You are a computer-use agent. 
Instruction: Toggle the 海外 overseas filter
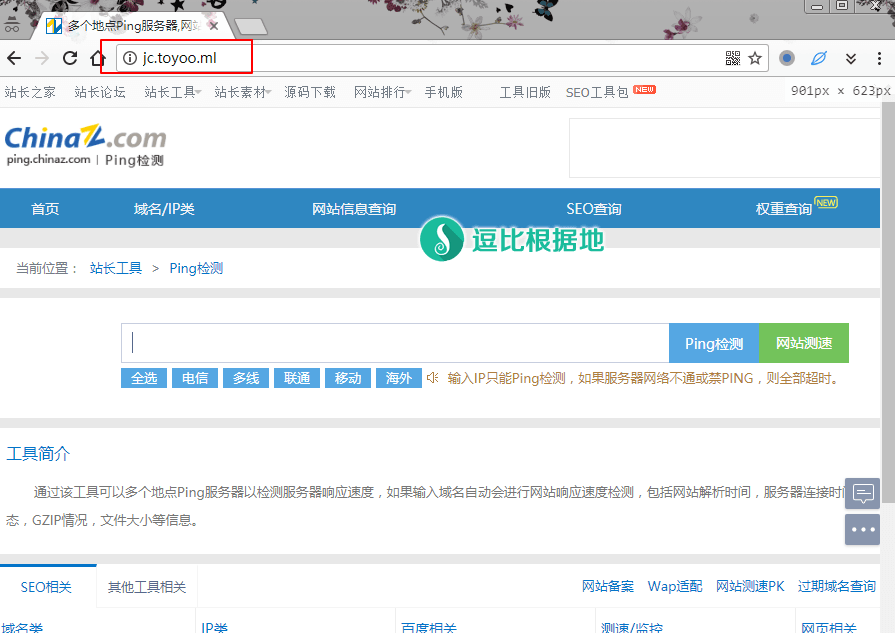398,378
